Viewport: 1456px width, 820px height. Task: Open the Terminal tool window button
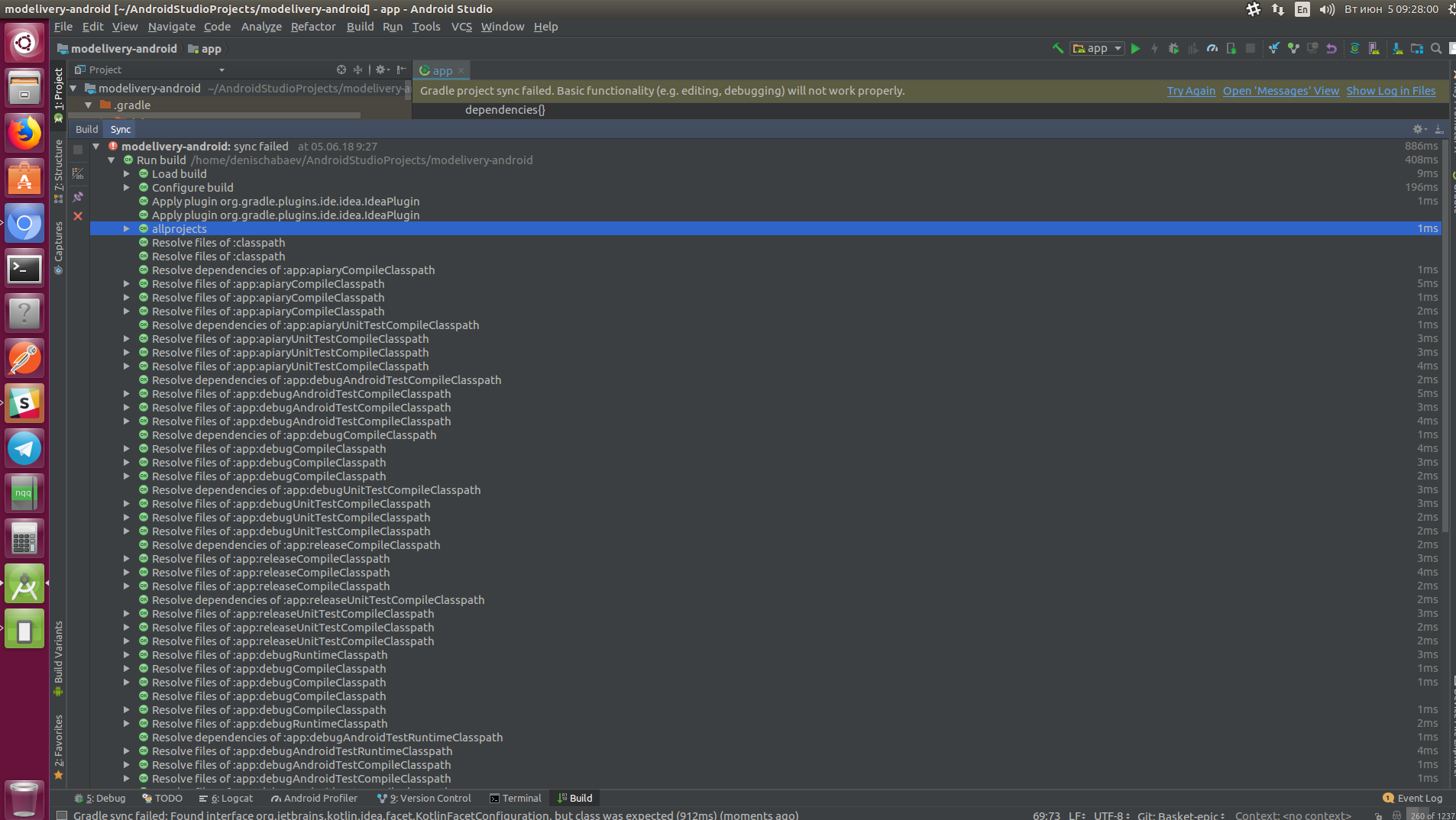click(x=515, y=798)
